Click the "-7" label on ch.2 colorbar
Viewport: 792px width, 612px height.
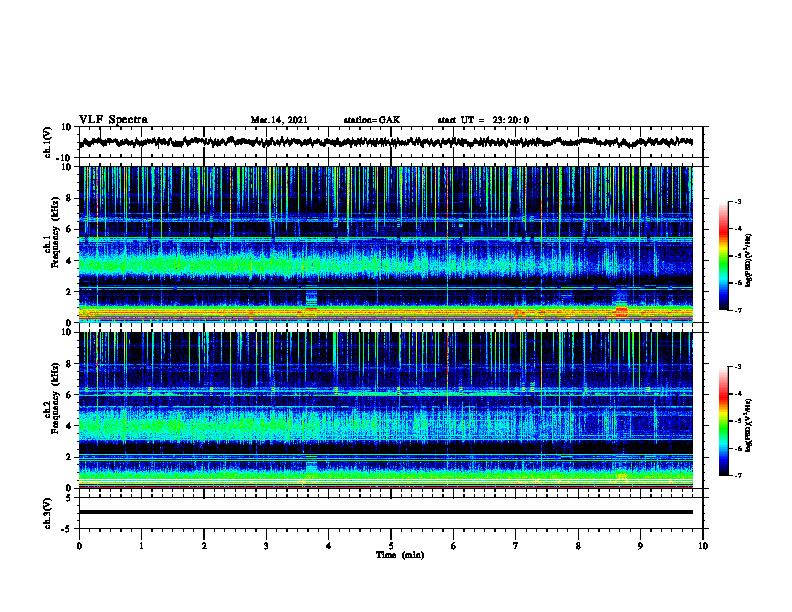pyautogui.click(x=738, y=476)
